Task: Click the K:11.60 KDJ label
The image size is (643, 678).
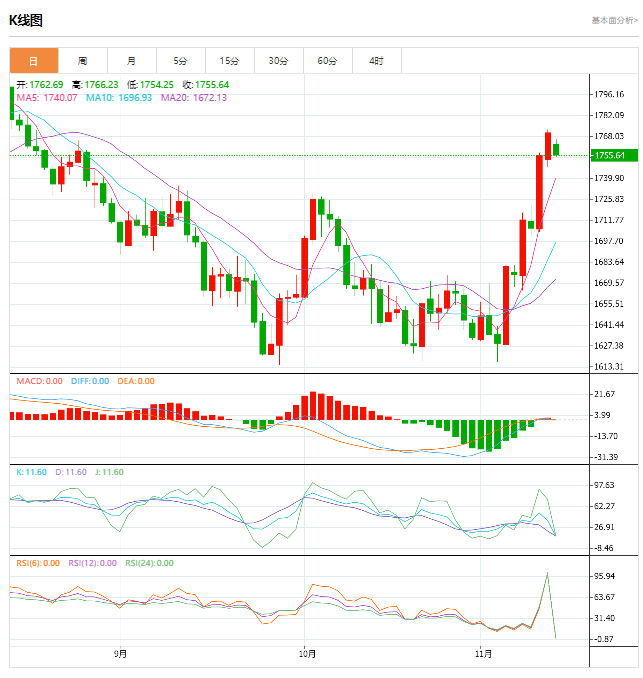Action: point(32,472)
